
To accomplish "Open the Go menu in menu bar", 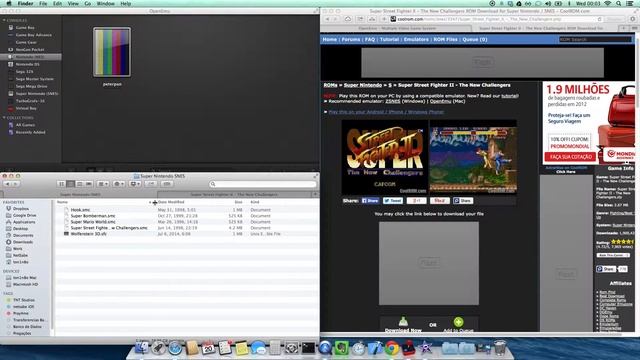I will (x=88, y=4).
